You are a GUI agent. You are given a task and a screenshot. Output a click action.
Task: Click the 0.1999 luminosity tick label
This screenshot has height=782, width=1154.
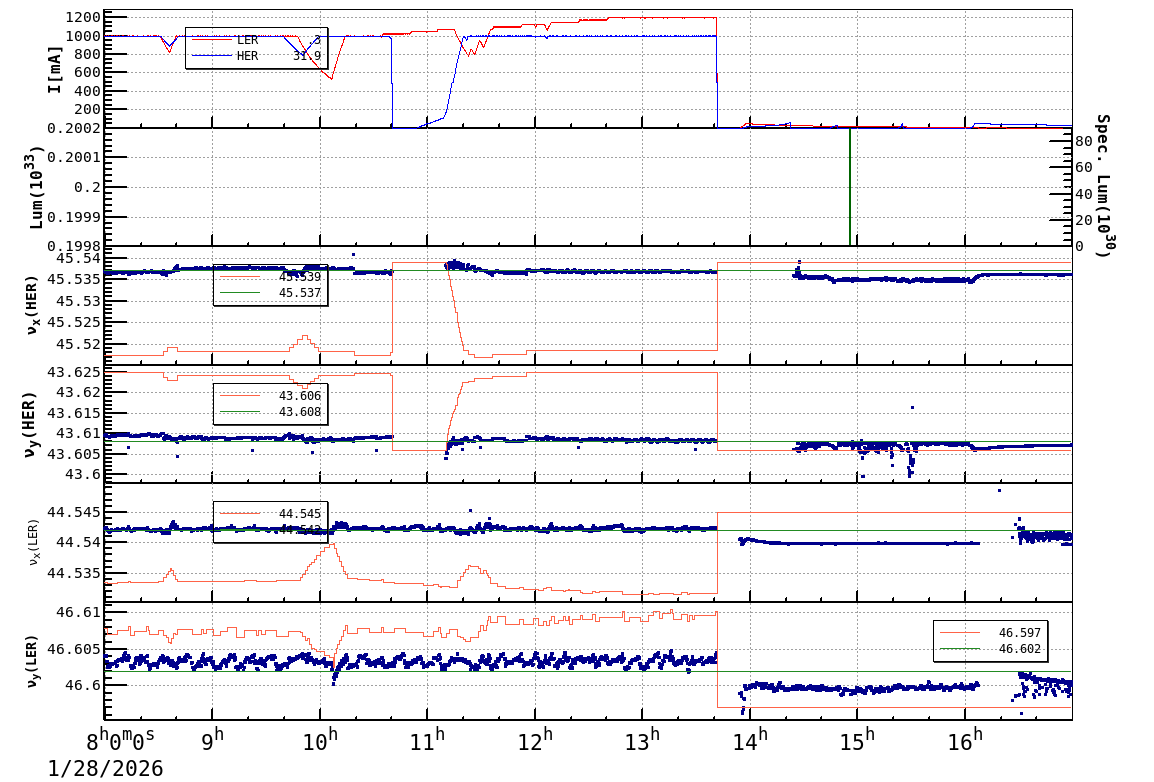(x=74, y=217)
